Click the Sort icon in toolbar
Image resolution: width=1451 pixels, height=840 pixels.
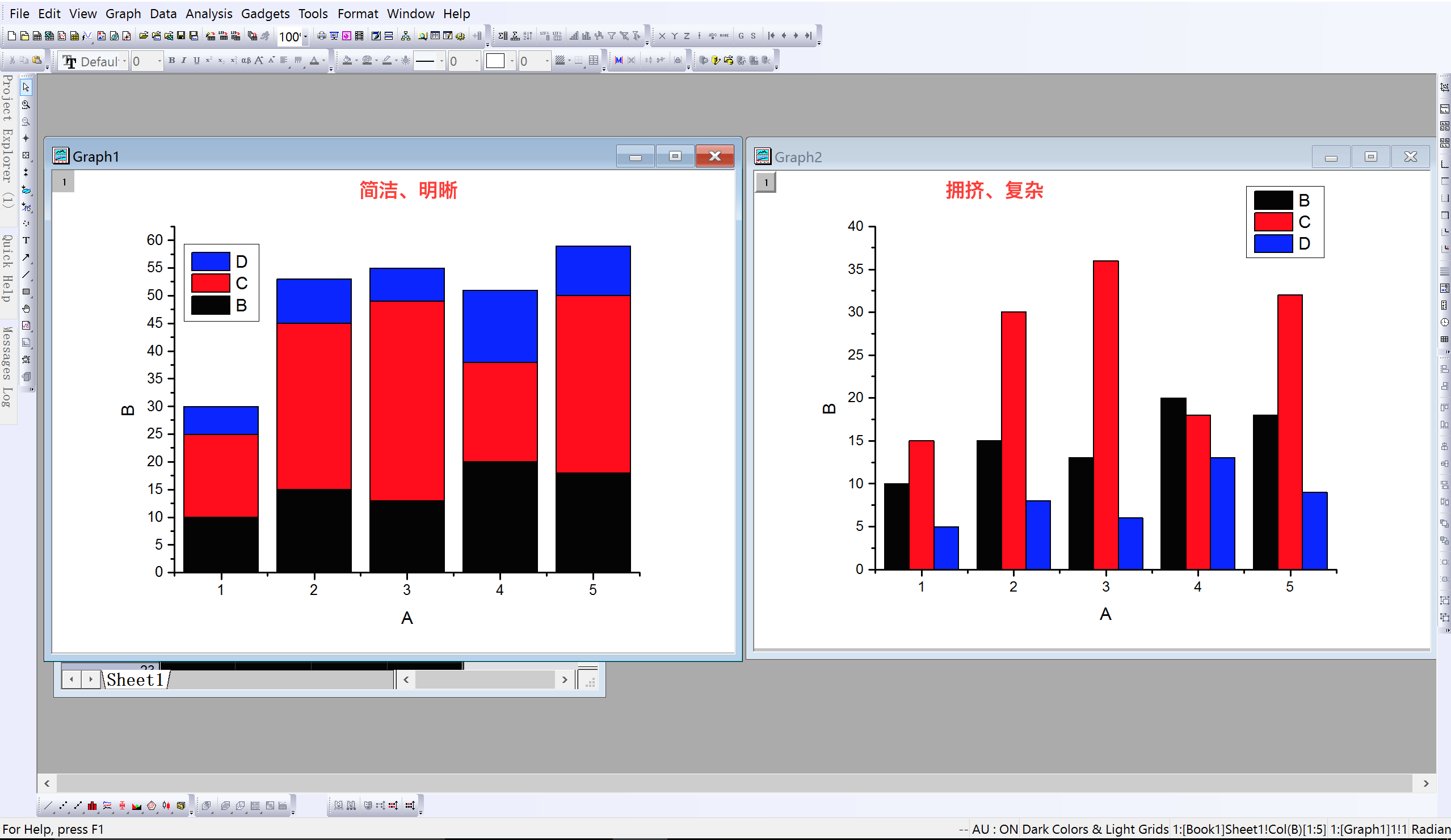pyautogui.click(x=528, y=36)
